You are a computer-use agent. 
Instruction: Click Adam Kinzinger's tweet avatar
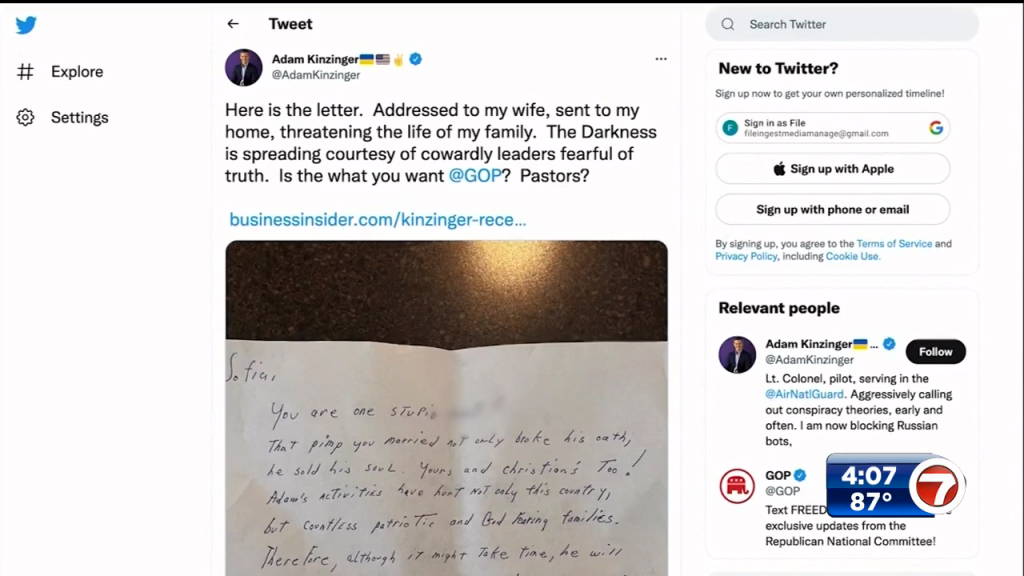pyautogui.click(x=244, y=67)
